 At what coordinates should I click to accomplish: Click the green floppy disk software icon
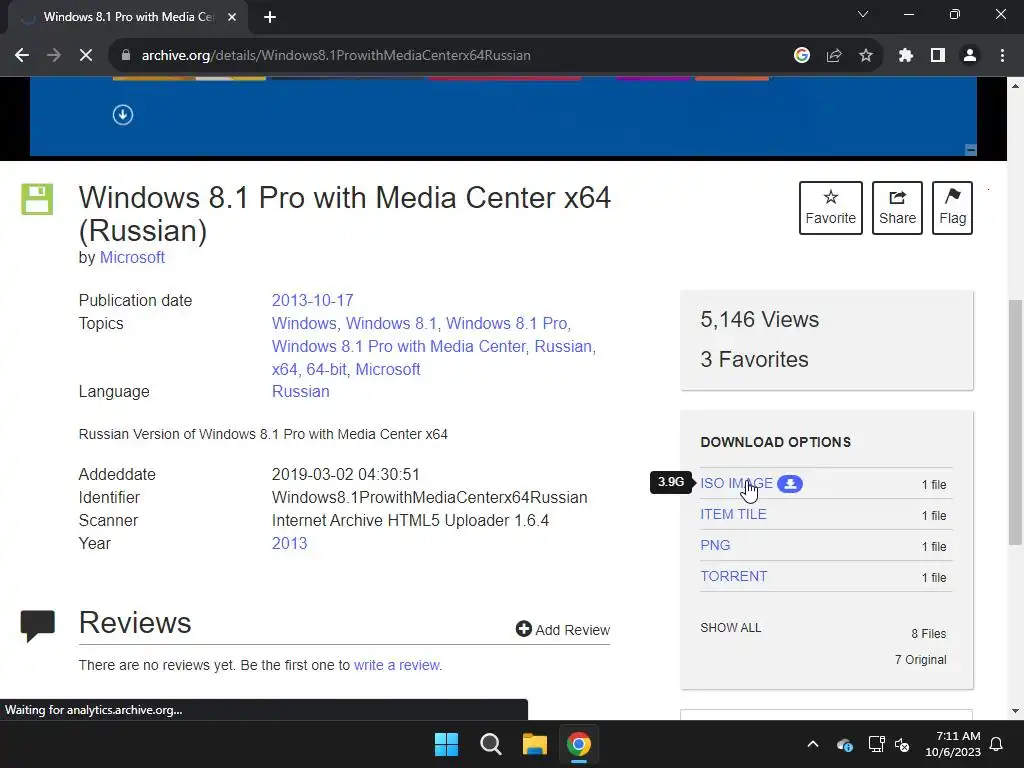click(x=37, y=199)
